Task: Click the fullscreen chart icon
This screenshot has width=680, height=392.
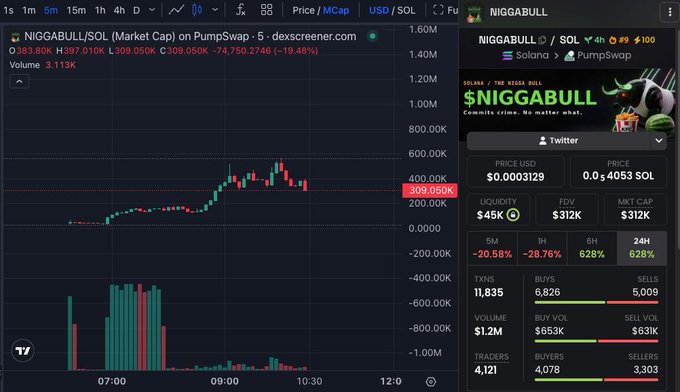Action: pos(438,10)
